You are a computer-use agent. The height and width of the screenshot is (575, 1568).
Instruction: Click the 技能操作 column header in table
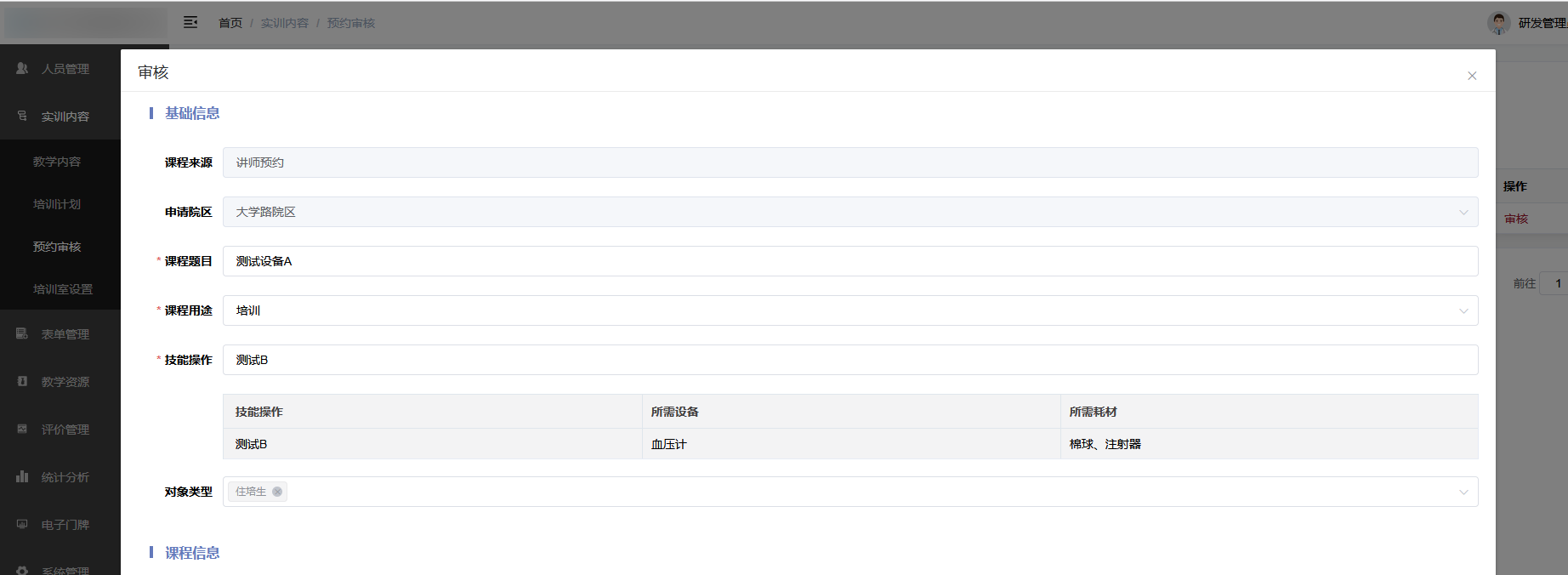click(433, 412)
